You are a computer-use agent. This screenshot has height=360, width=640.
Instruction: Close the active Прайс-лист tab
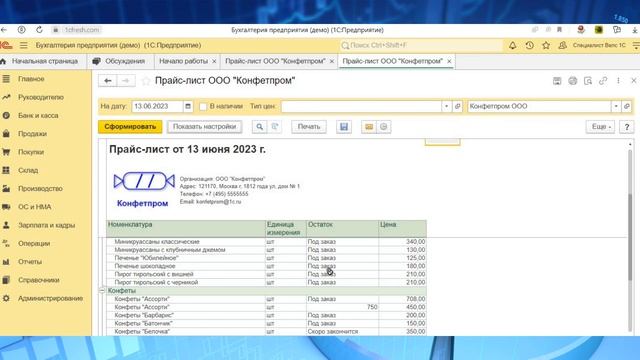449,61
